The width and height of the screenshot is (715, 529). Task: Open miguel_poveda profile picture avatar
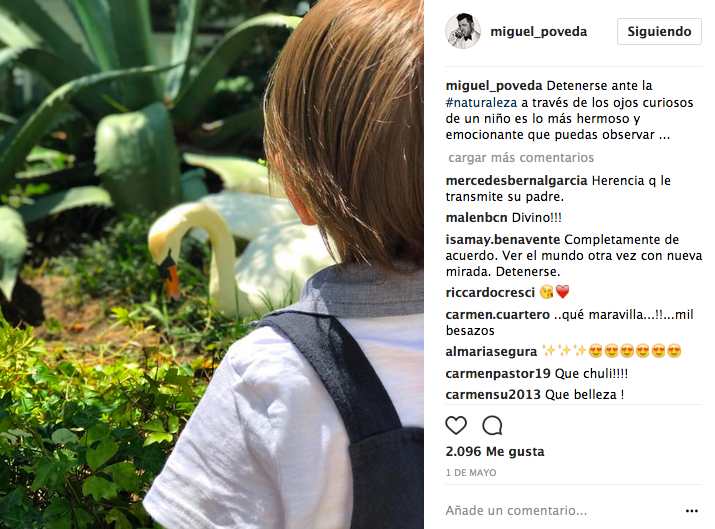click(x=462, y=31)
